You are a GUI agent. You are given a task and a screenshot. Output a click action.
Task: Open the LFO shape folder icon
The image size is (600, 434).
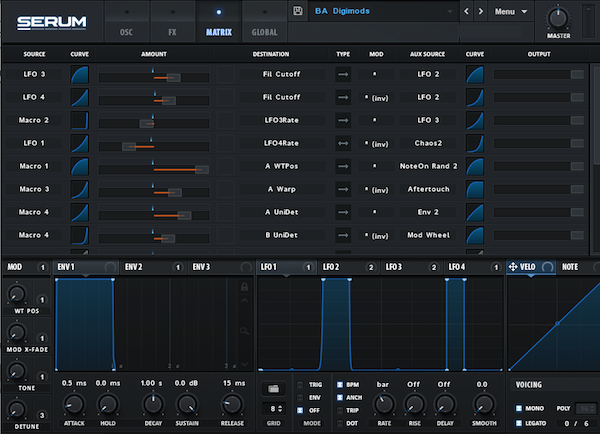(x=273, y=389)
